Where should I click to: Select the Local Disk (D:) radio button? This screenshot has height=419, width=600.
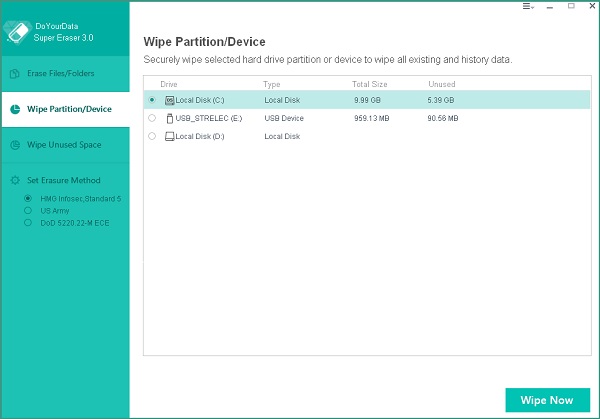152,136
